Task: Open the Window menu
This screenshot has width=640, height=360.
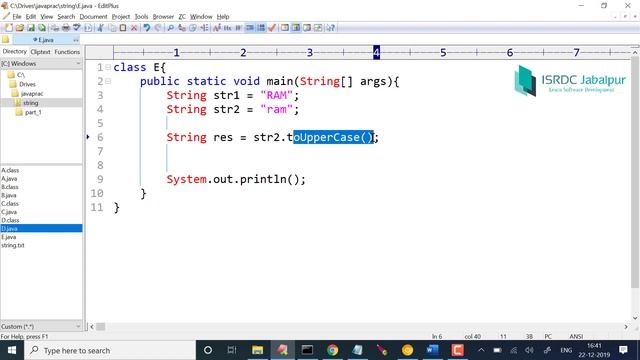Action: [201, 17]
